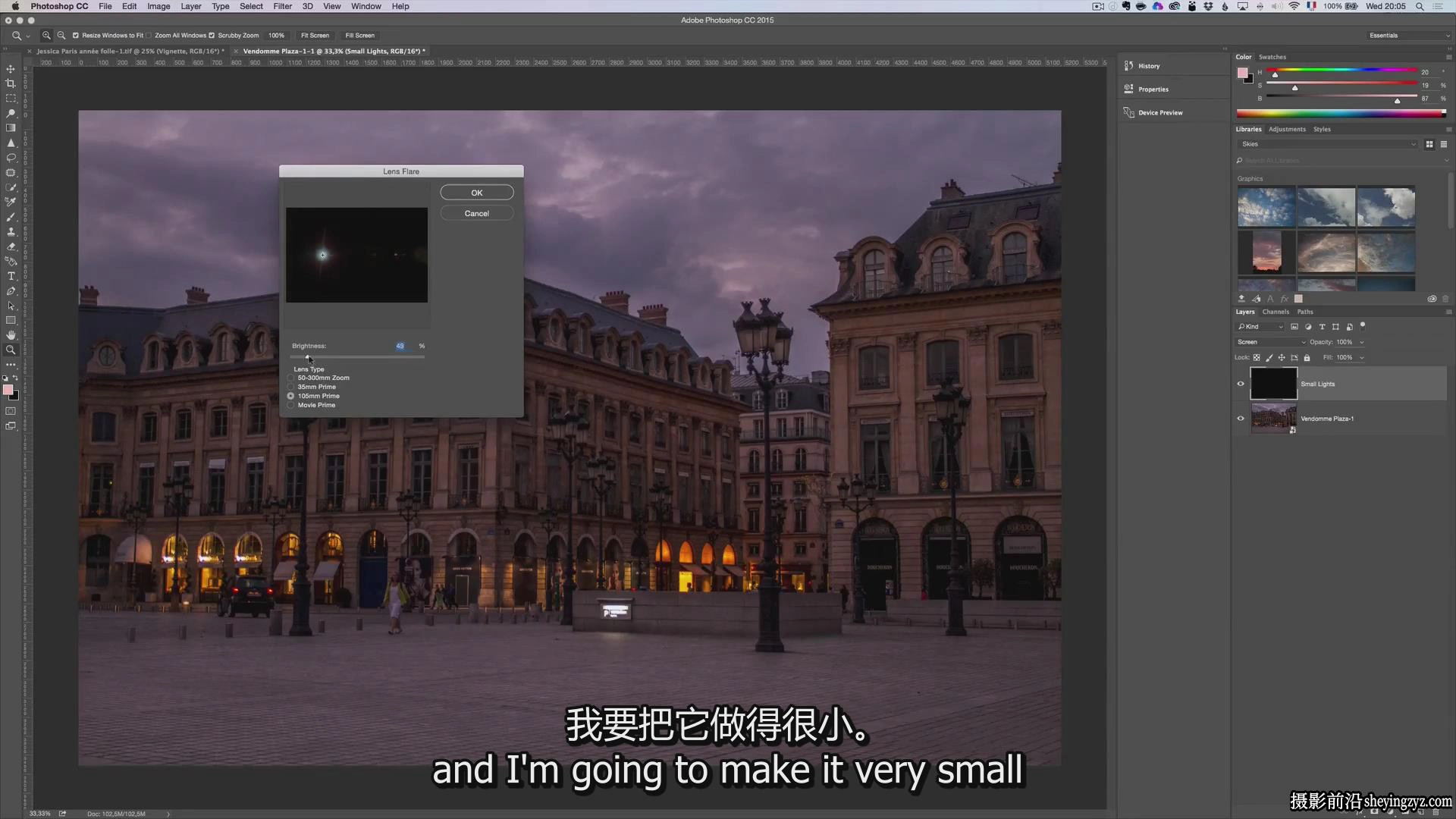Select the Pen tool
Image resolution: width=1456 pixels, height=819 pixels.
pos(11,291)
